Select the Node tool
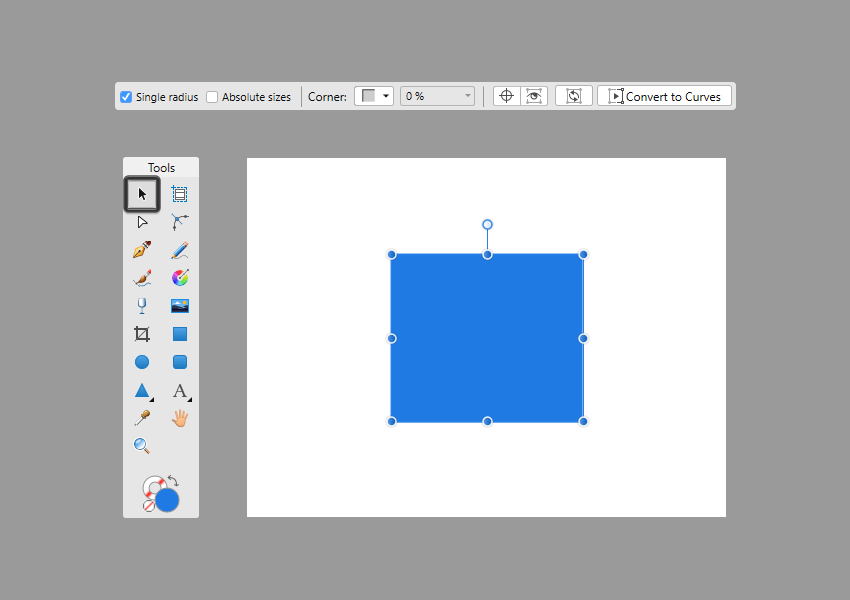The width and height of the screenshot is (850, 600). [x=142, y=222]
